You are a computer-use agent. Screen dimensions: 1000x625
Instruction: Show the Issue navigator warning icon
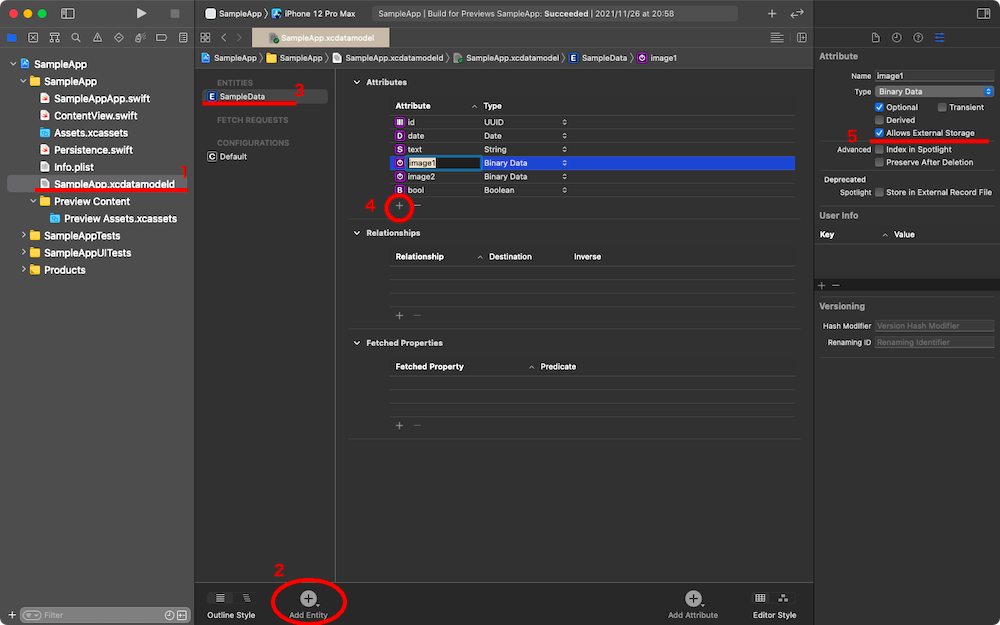coord(97,38)
